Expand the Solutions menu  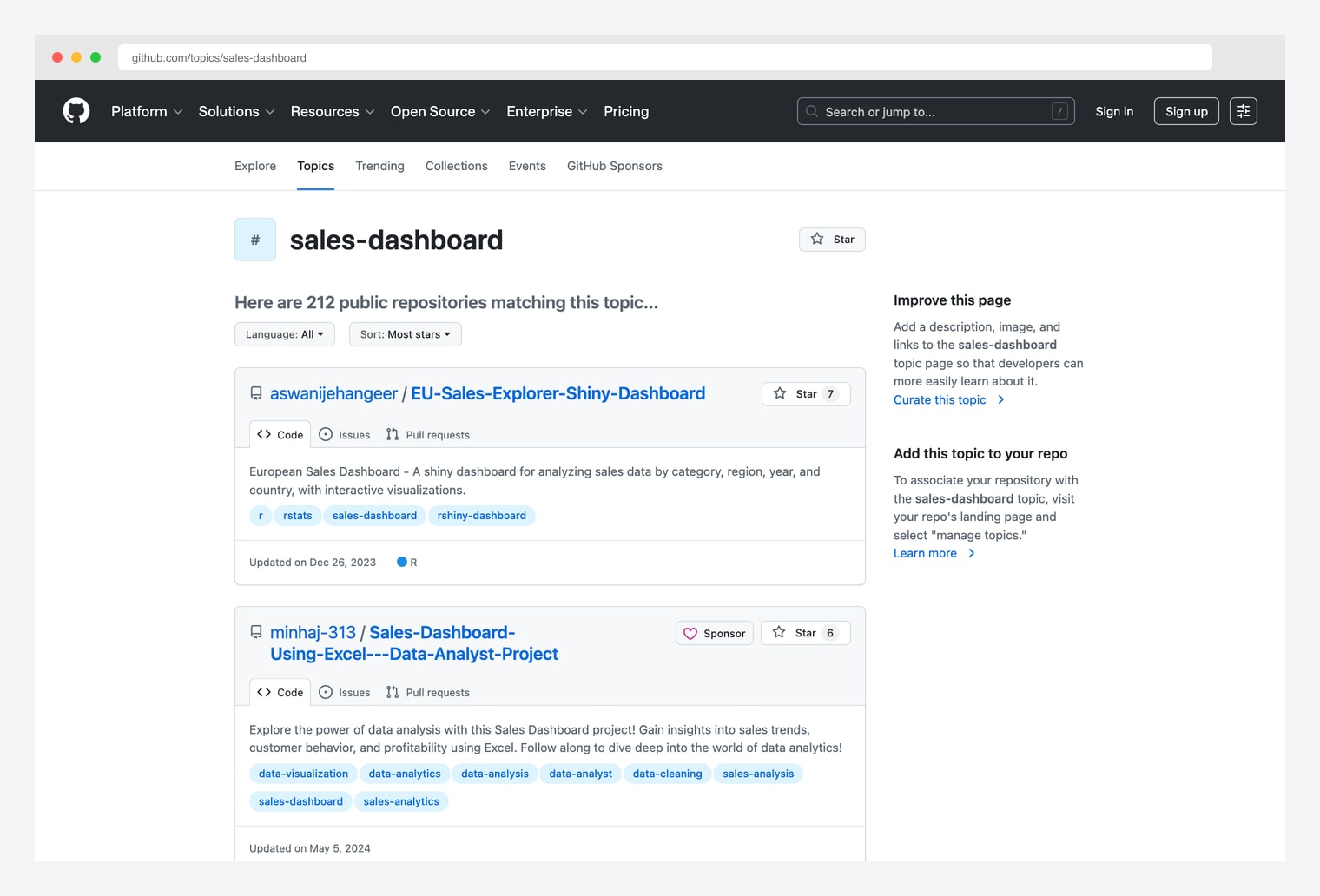coord(236,111)
